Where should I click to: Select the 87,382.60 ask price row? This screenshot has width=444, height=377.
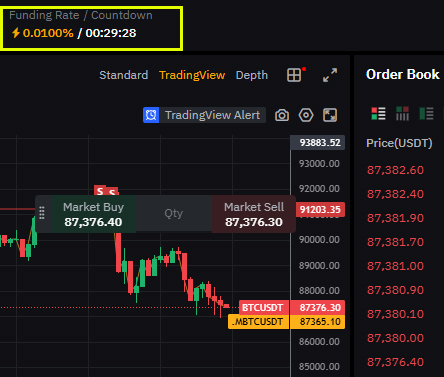click(x=395, y=170)
